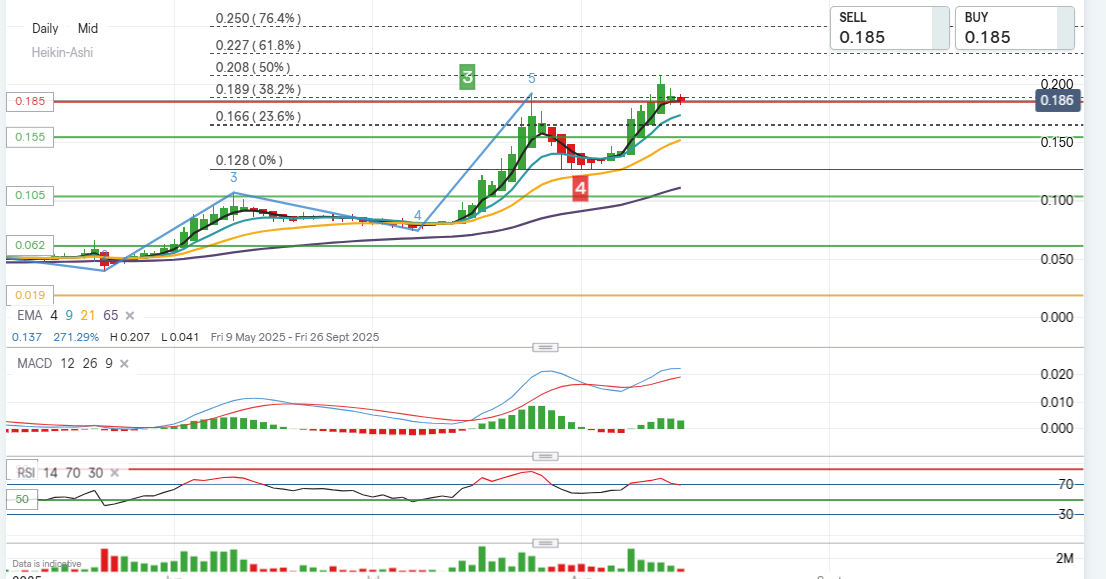
Task: Click the SELL 0.185 button
Action: point(889,28)
